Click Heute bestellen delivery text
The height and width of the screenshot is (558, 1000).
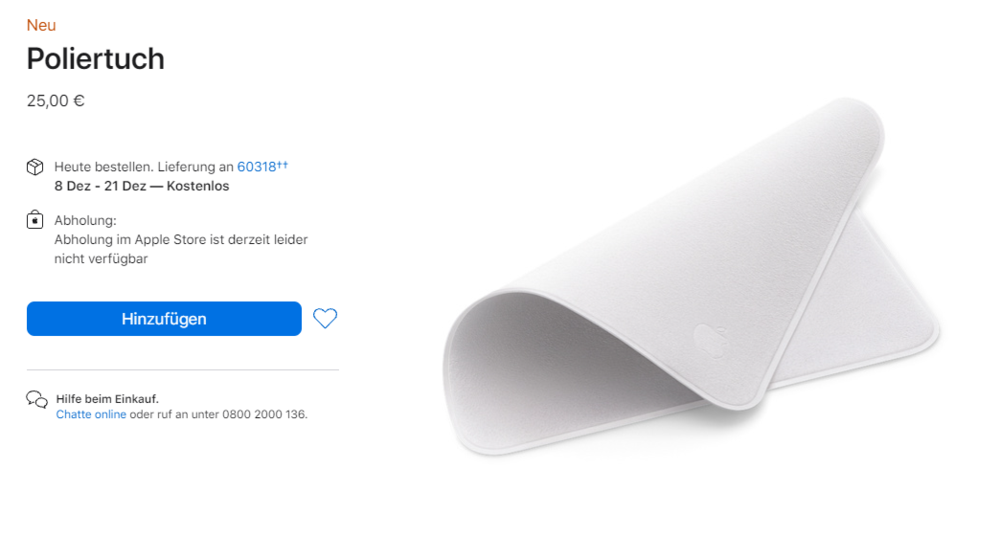(103, 166)
